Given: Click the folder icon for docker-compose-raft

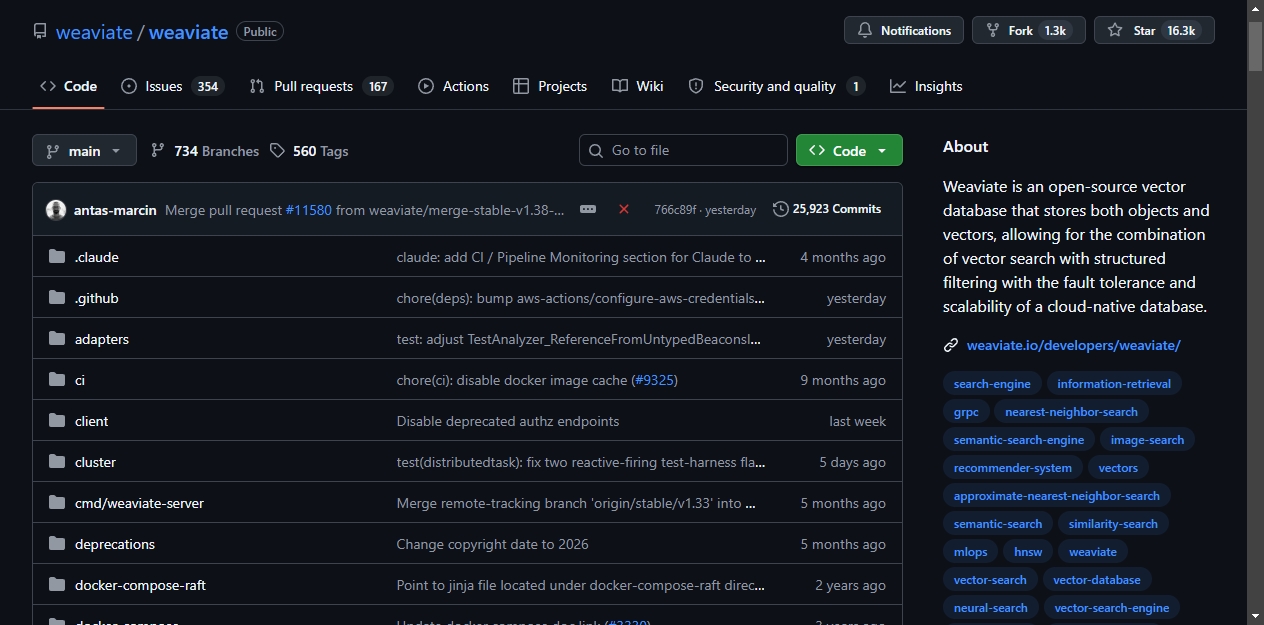Looking at the screenshot, I should (57, 585).
